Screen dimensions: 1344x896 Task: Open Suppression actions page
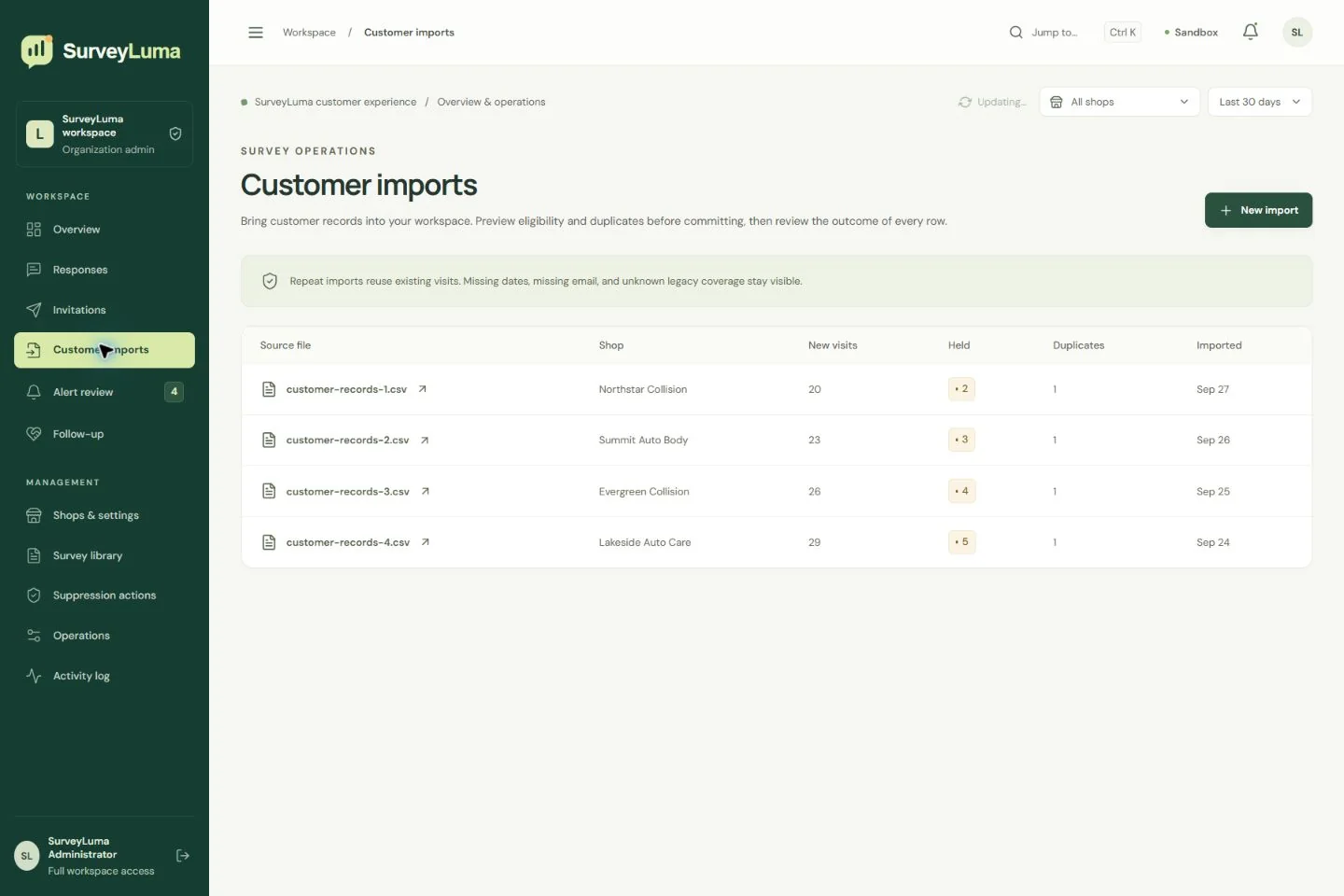pyautogui.click(x=105, y=595)
